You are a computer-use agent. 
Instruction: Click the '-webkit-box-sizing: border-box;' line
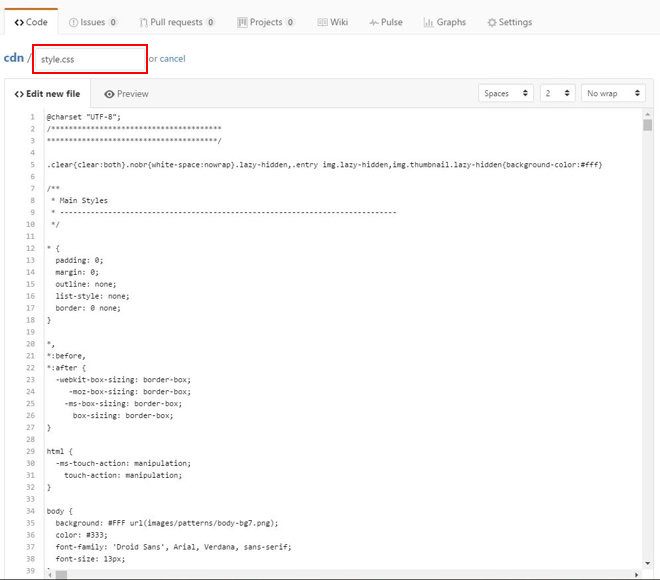(x=123, y=380)
